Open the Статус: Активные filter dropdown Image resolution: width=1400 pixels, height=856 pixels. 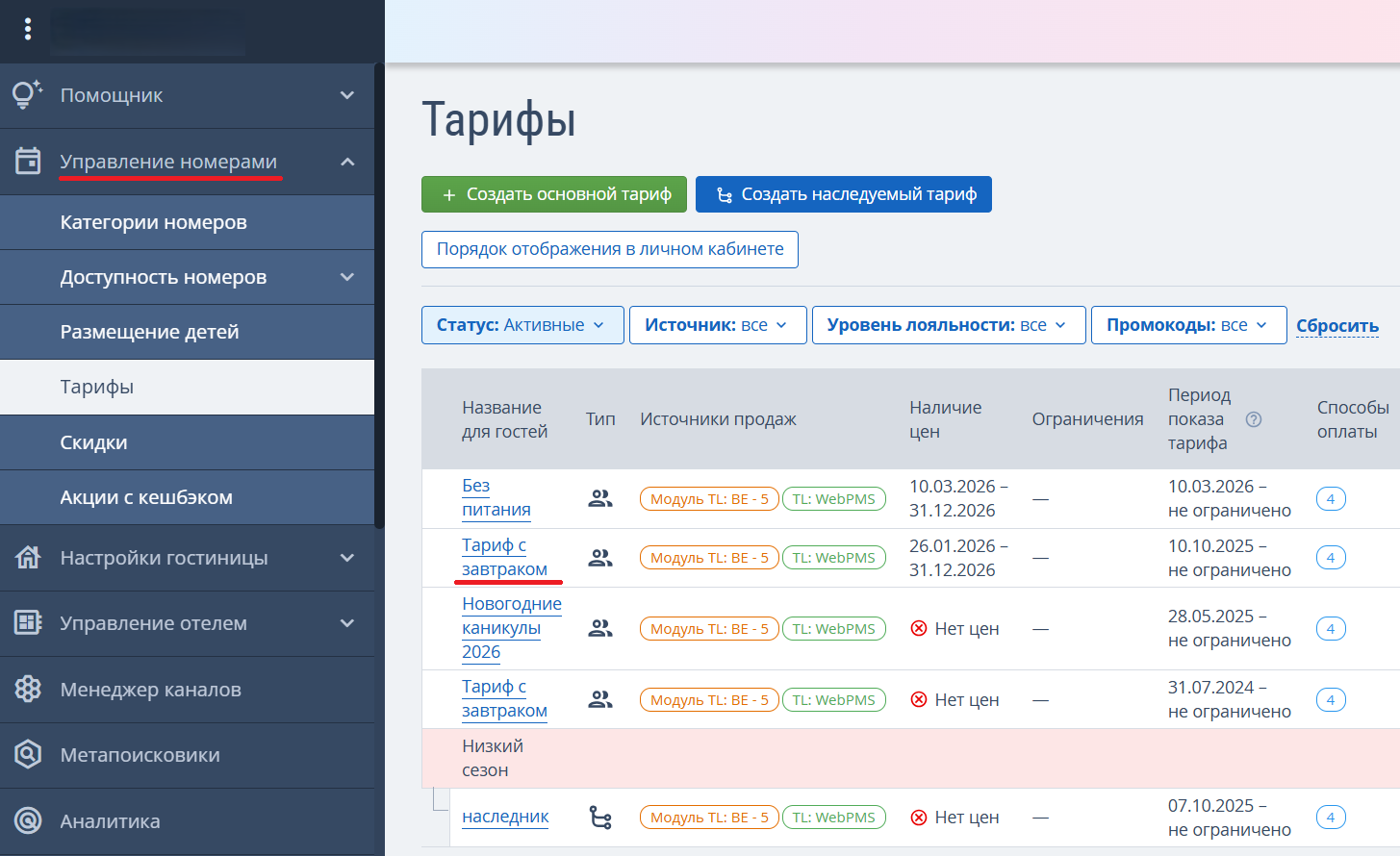click(x=522, y=325)
